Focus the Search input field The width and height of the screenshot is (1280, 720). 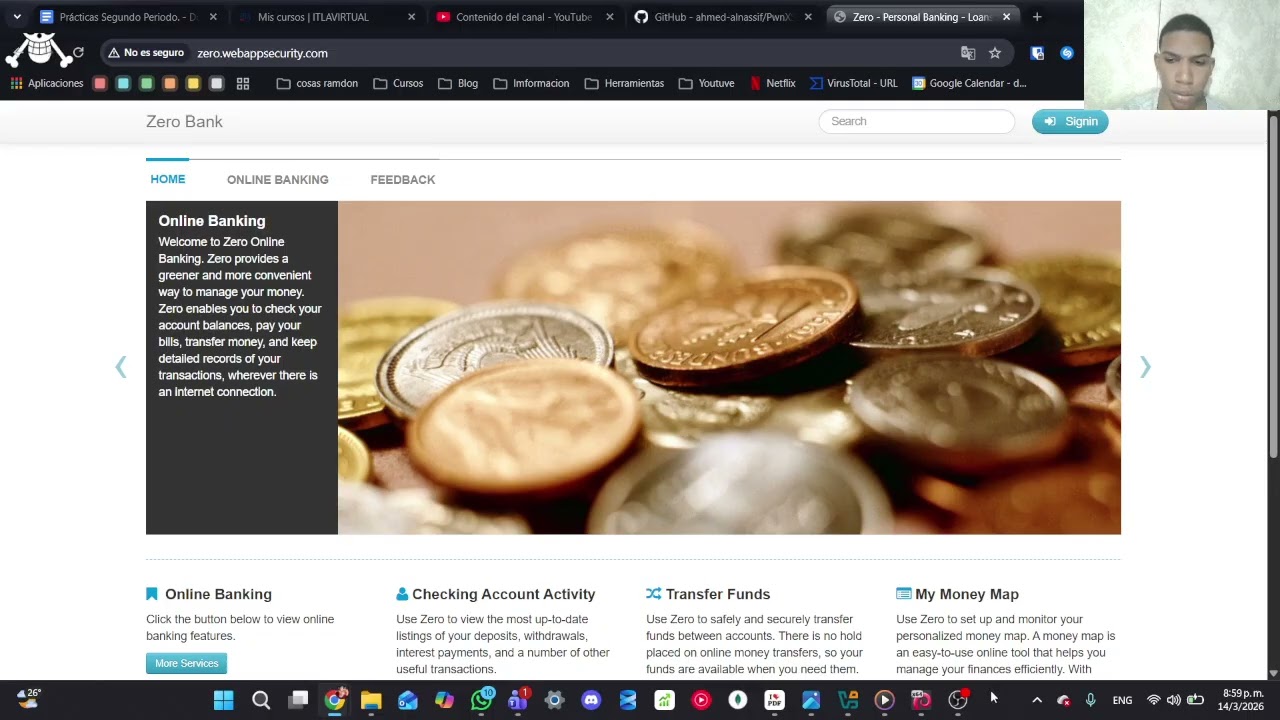917,121
